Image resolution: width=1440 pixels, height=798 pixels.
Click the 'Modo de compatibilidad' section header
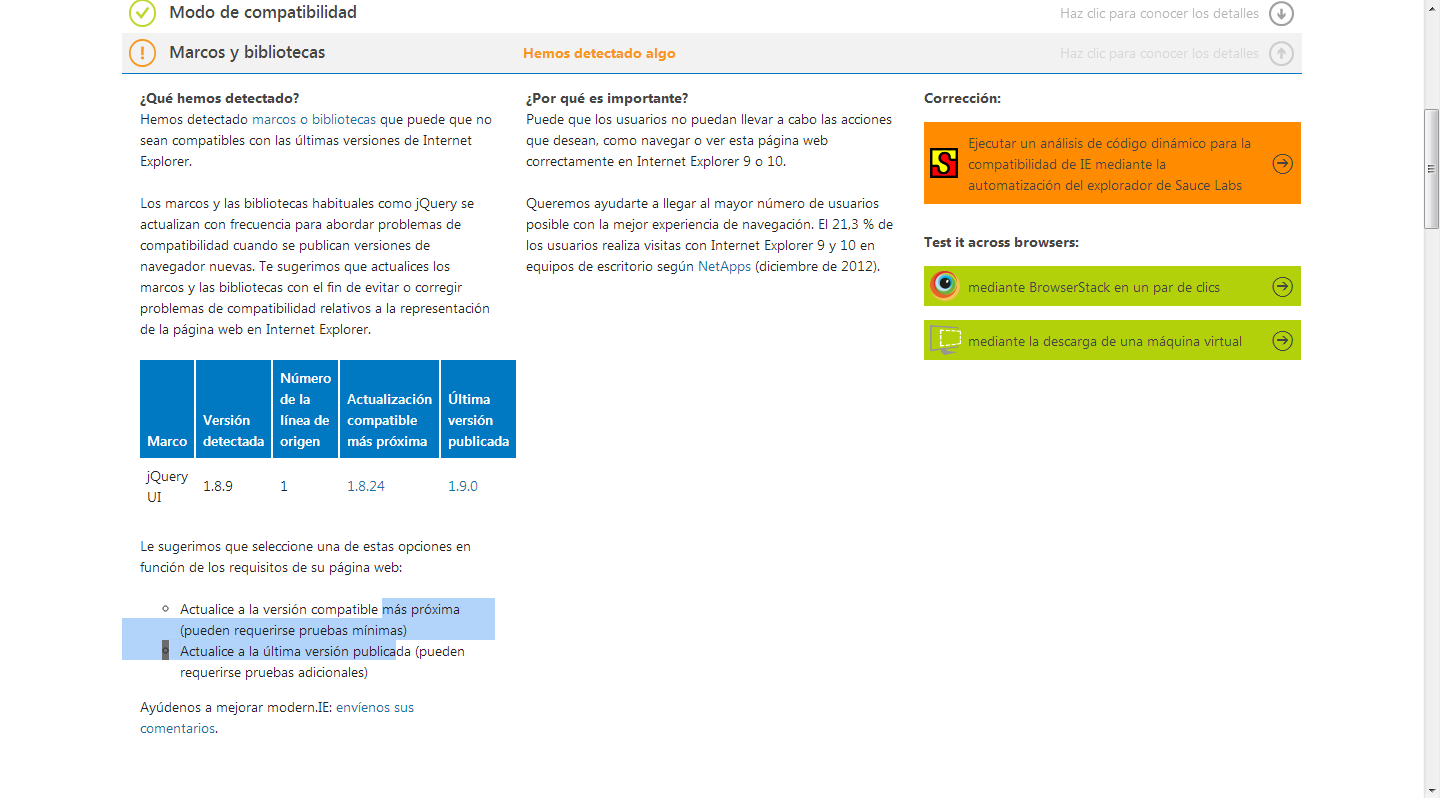[x=263, y=13]
